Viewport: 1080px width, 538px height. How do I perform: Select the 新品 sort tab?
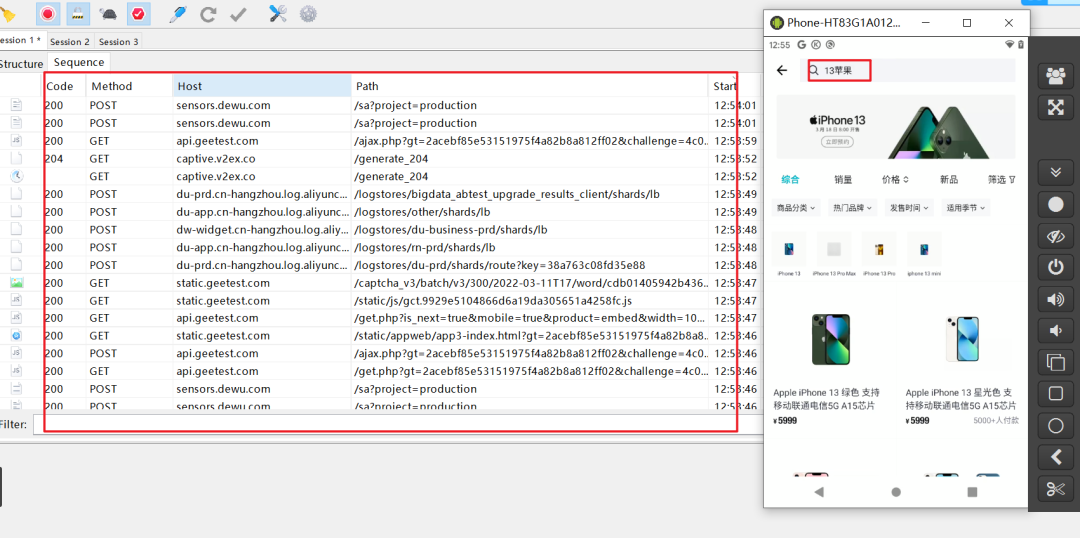[948, 180]
